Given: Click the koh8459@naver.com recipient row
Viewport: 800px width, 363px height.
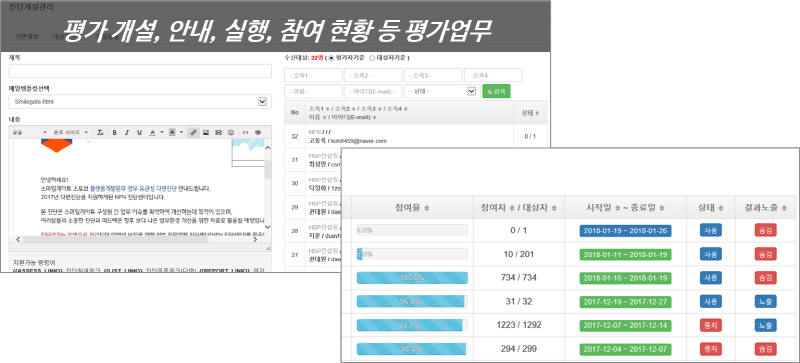Looking at the screenshot, I should pyautogui.click(x=415, y=136).
